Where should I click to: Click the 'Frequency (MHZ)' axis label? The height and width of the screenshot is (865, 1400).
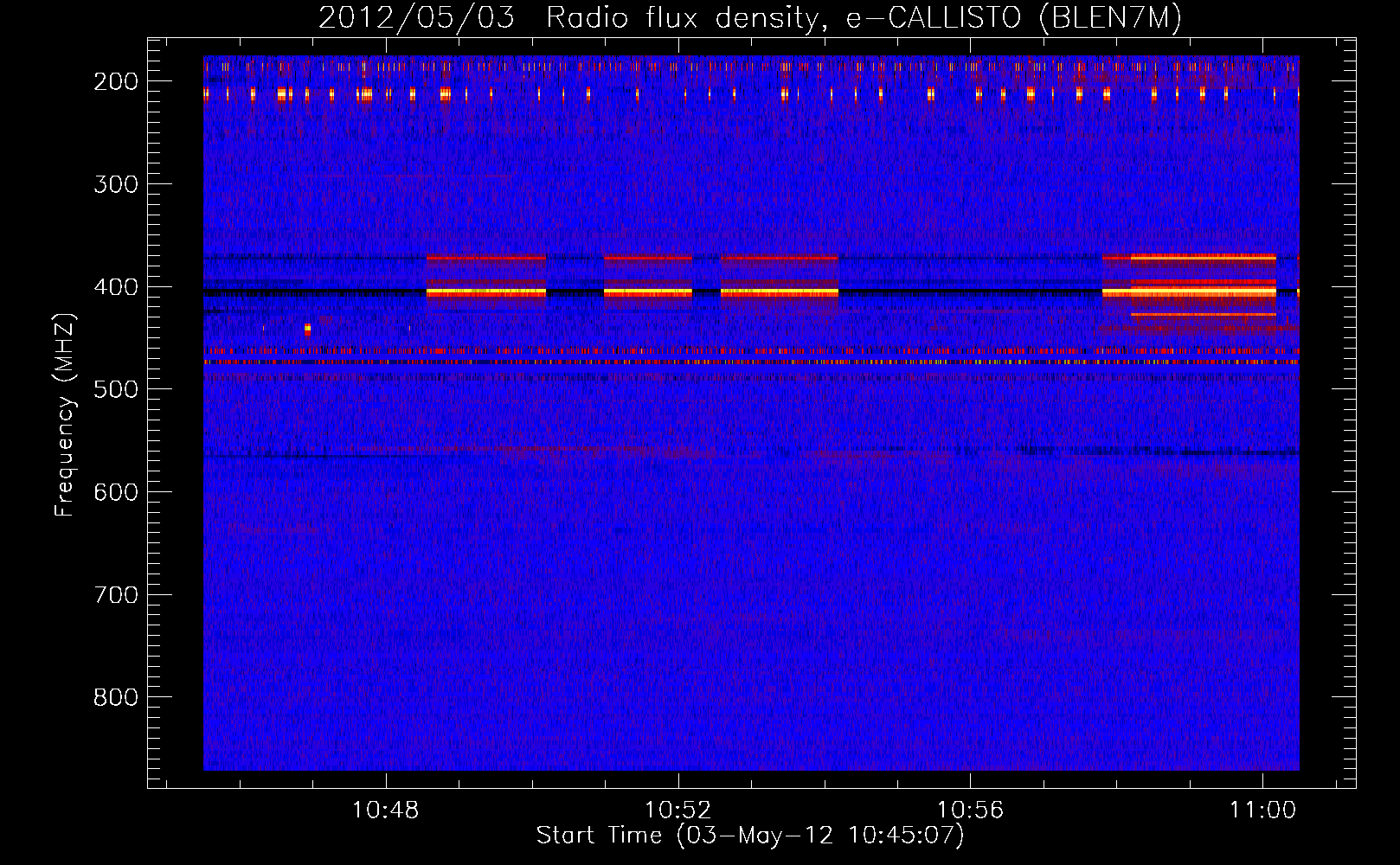(x=65, y=414)
